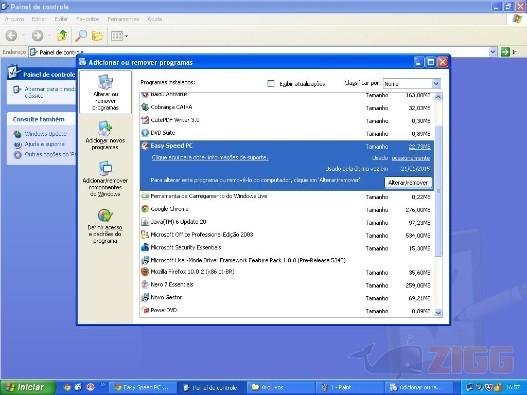Click the Forward arrow in Painel de controle toolbar
527x395 pixels.
(x=37, y=35)
